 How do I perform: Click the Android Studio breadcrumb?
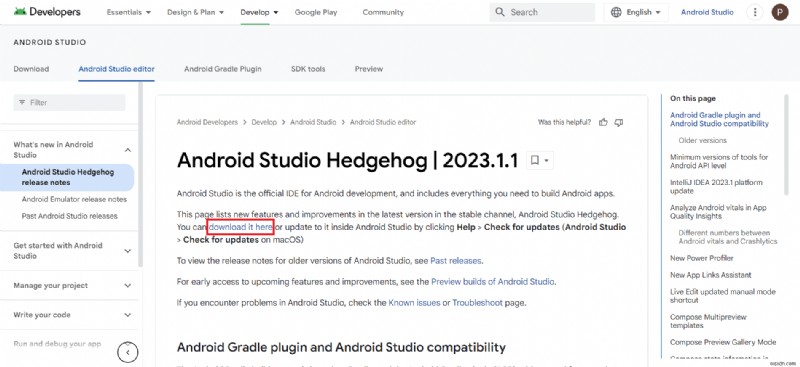point(313,123)
